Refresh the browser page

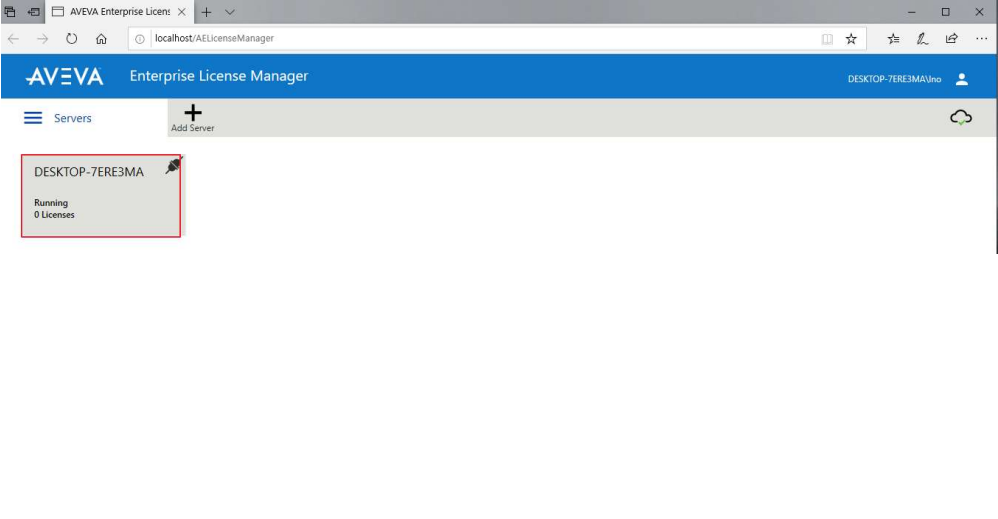point(71,38)
